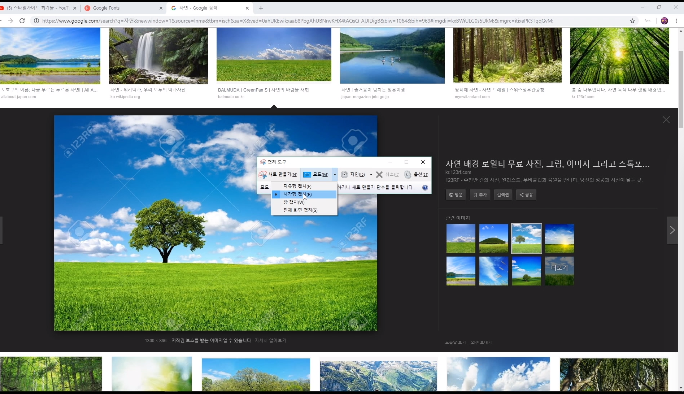Open related thumbnail of small tree on hill
The image size is (684, 394).
coord(527,271)
